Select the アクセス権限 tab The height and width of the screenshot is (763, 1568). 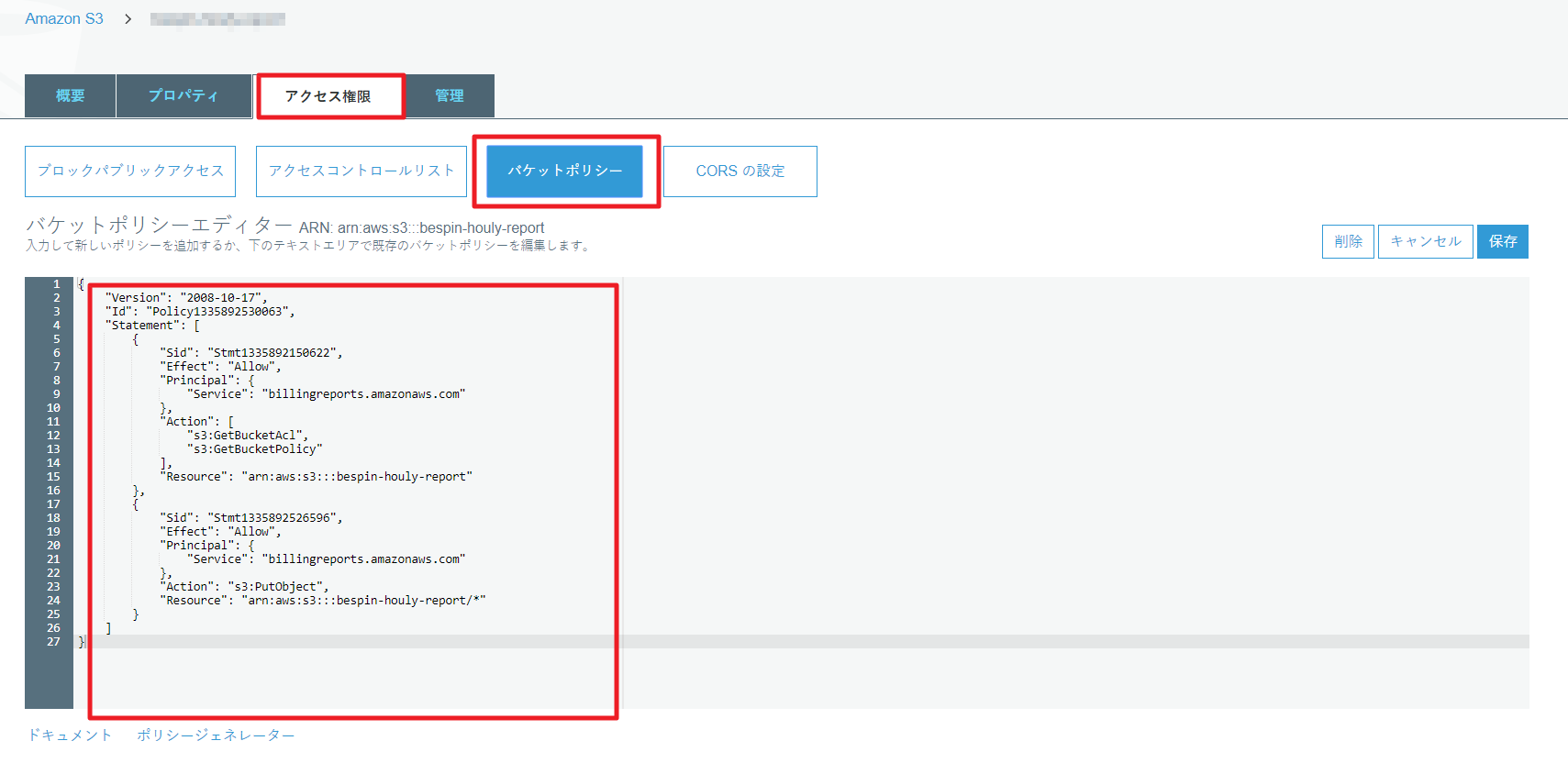(328, 96)
